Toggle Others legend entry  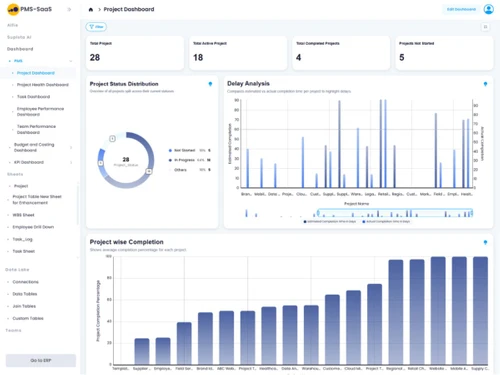click(x=190, y=170)
